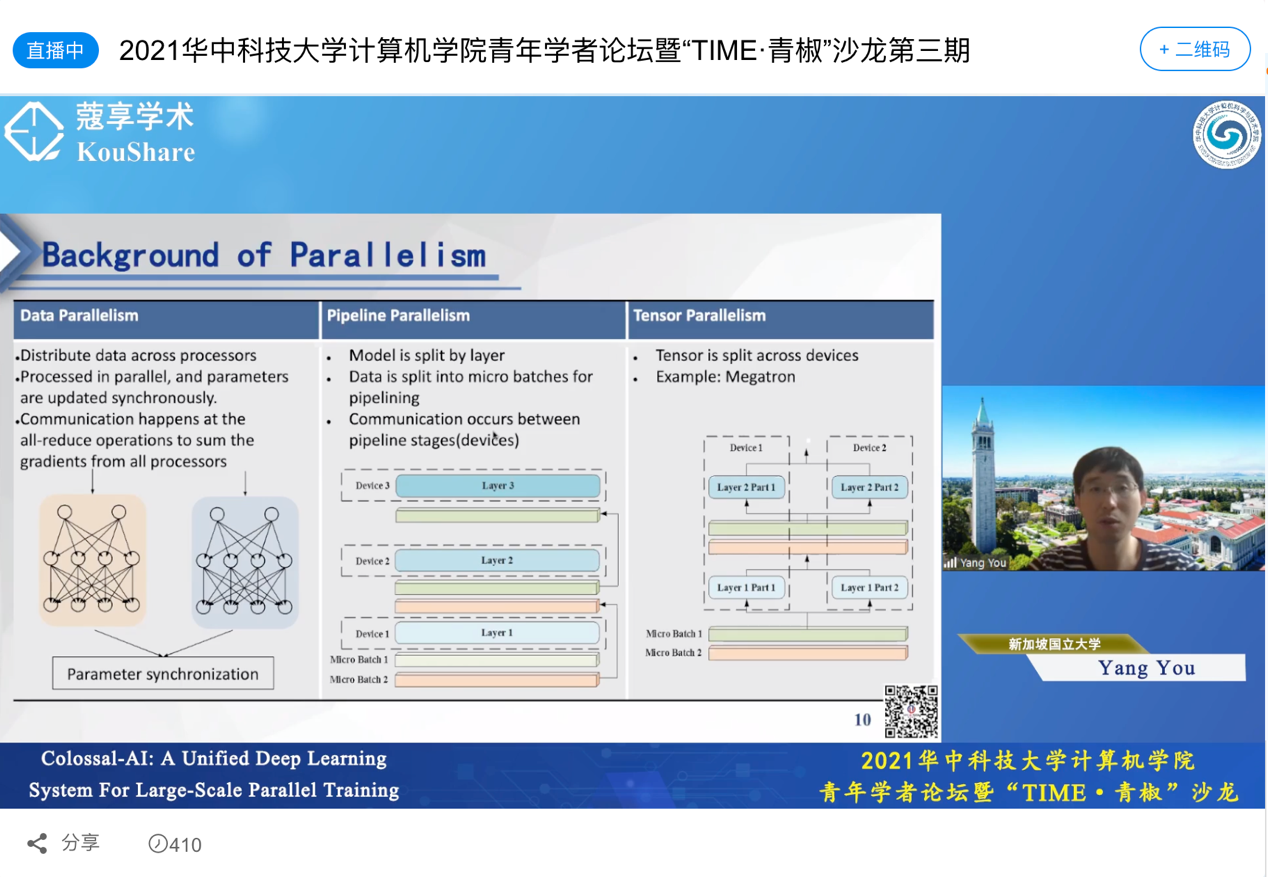This screenshot has width=1268, height=877.
Task: Click the Layer 3 block in pipeline diagram
Action: pos(498,486)
